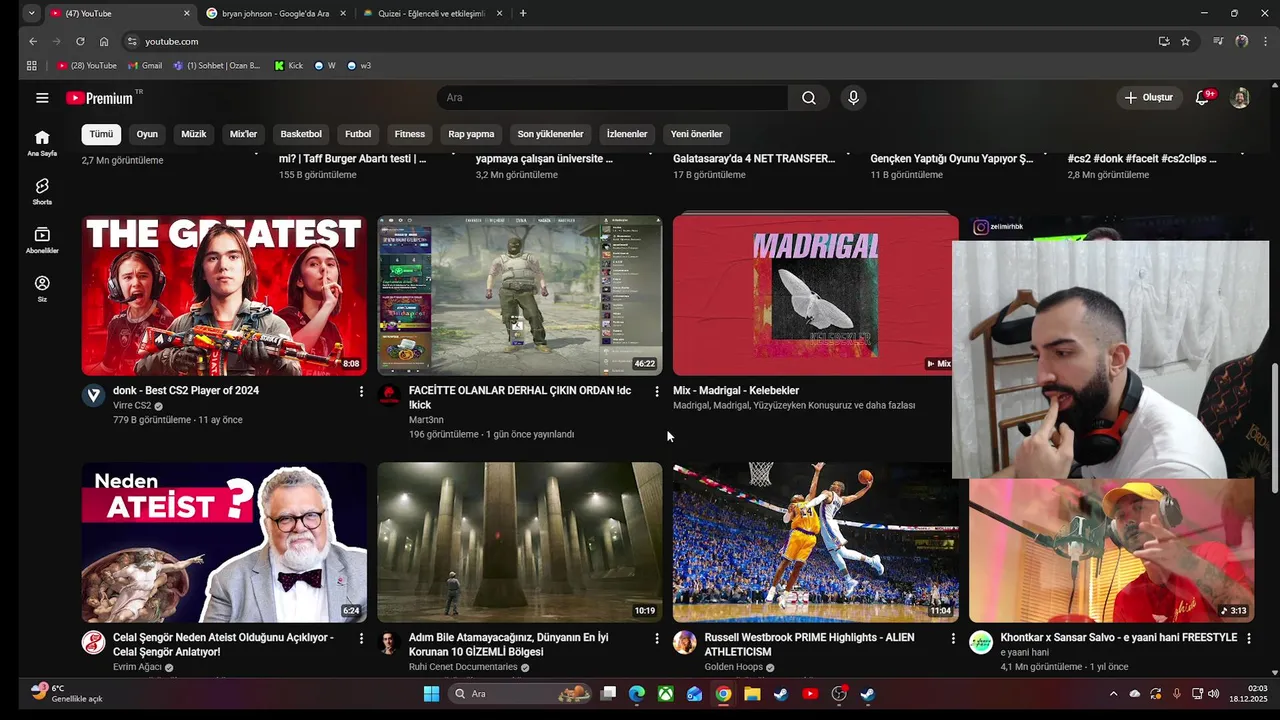Open the Xbox app from taskbar
This screenshot has width=1280, height=720.
[665, 694]
